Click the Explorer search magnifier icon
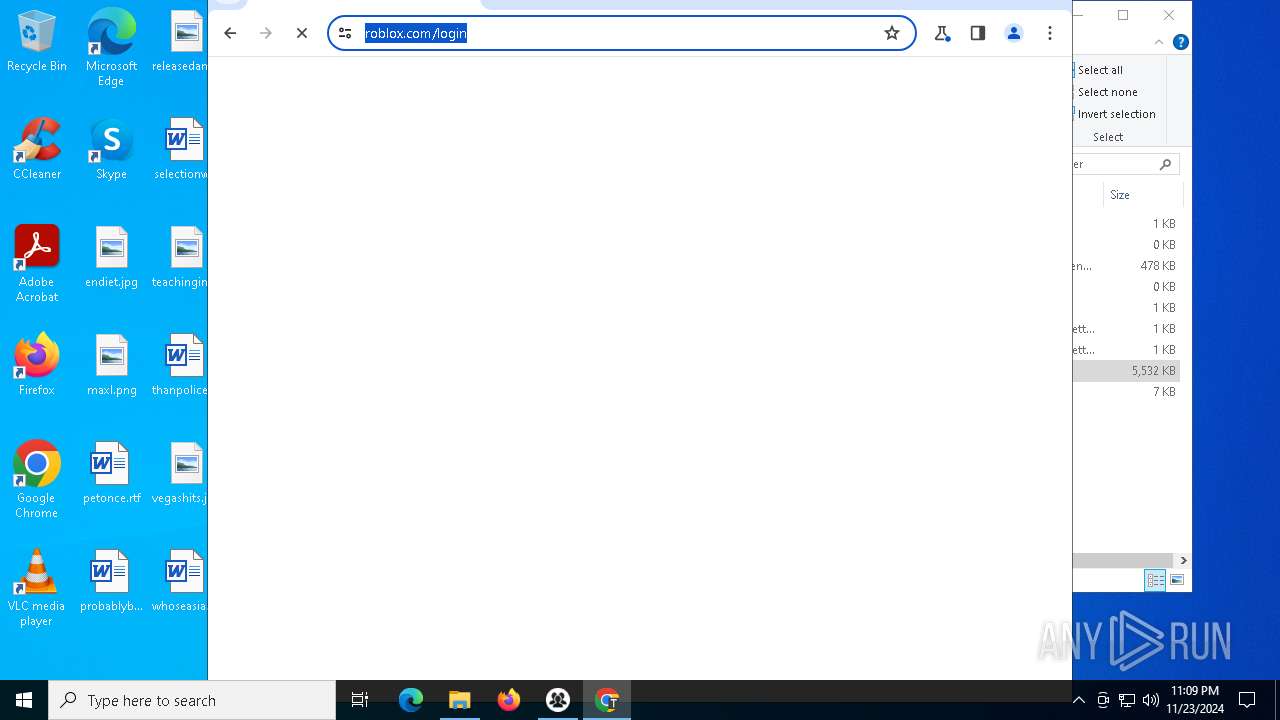 [x=1165, y=164]
